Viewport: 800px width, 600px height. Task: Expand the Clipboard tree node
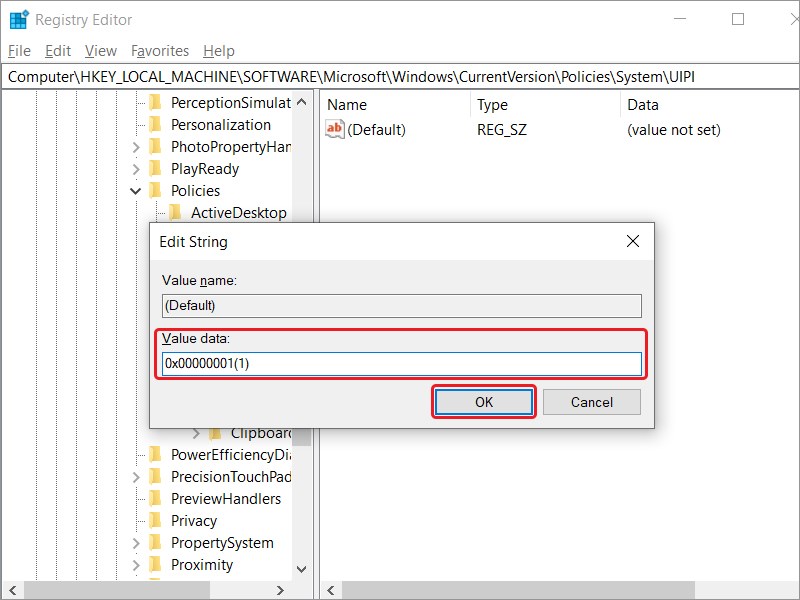196,434
